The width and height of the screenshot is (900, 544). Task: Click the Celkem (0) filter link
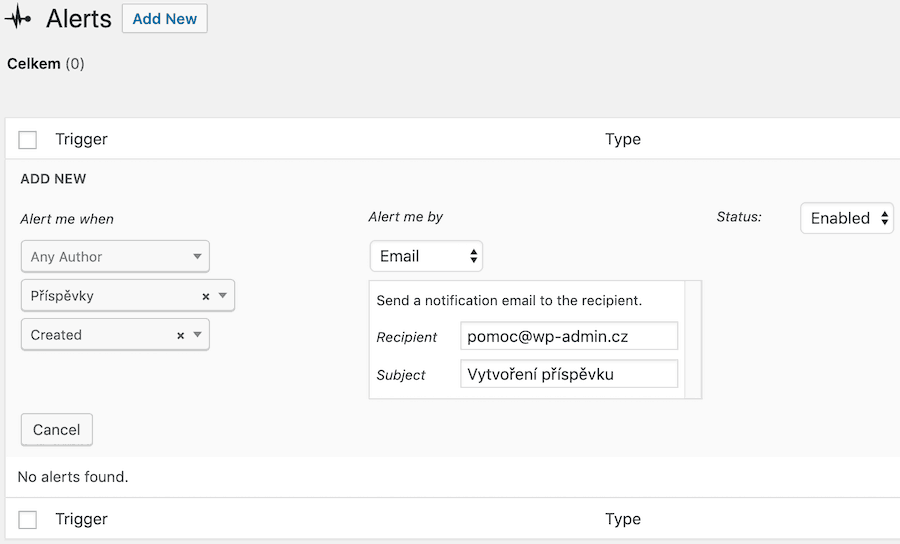coord(45,63)
